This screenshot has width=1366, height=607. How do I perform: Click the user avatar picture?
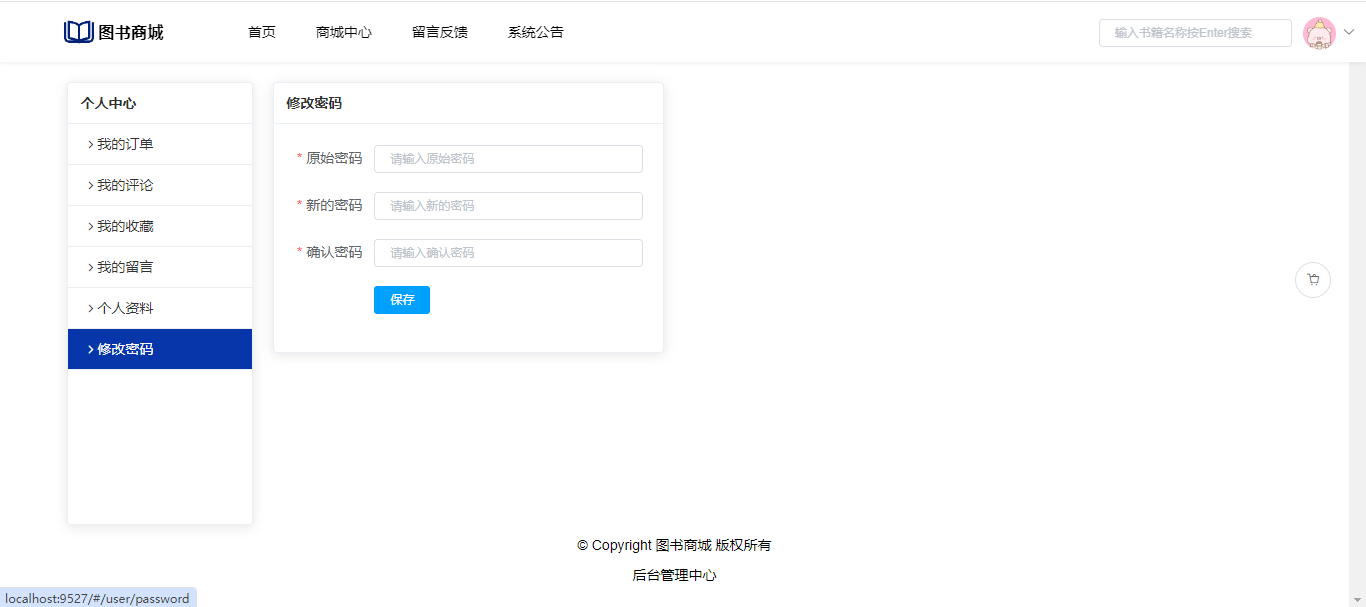click(1319, 33)
